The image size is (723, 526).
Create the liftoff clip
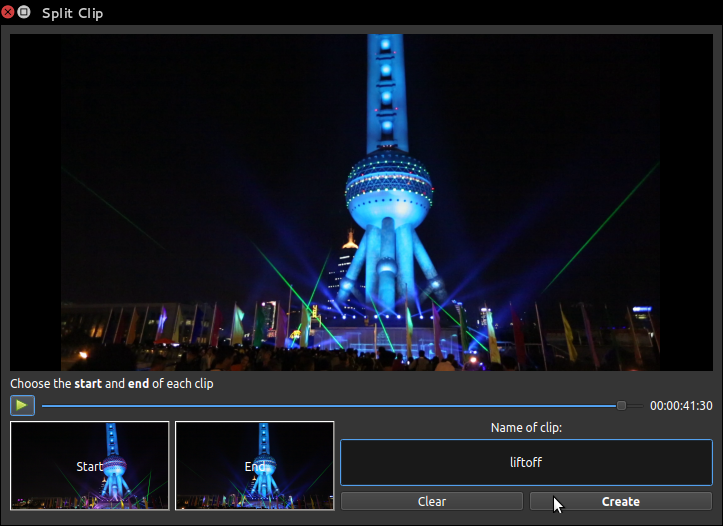point(621,501)
